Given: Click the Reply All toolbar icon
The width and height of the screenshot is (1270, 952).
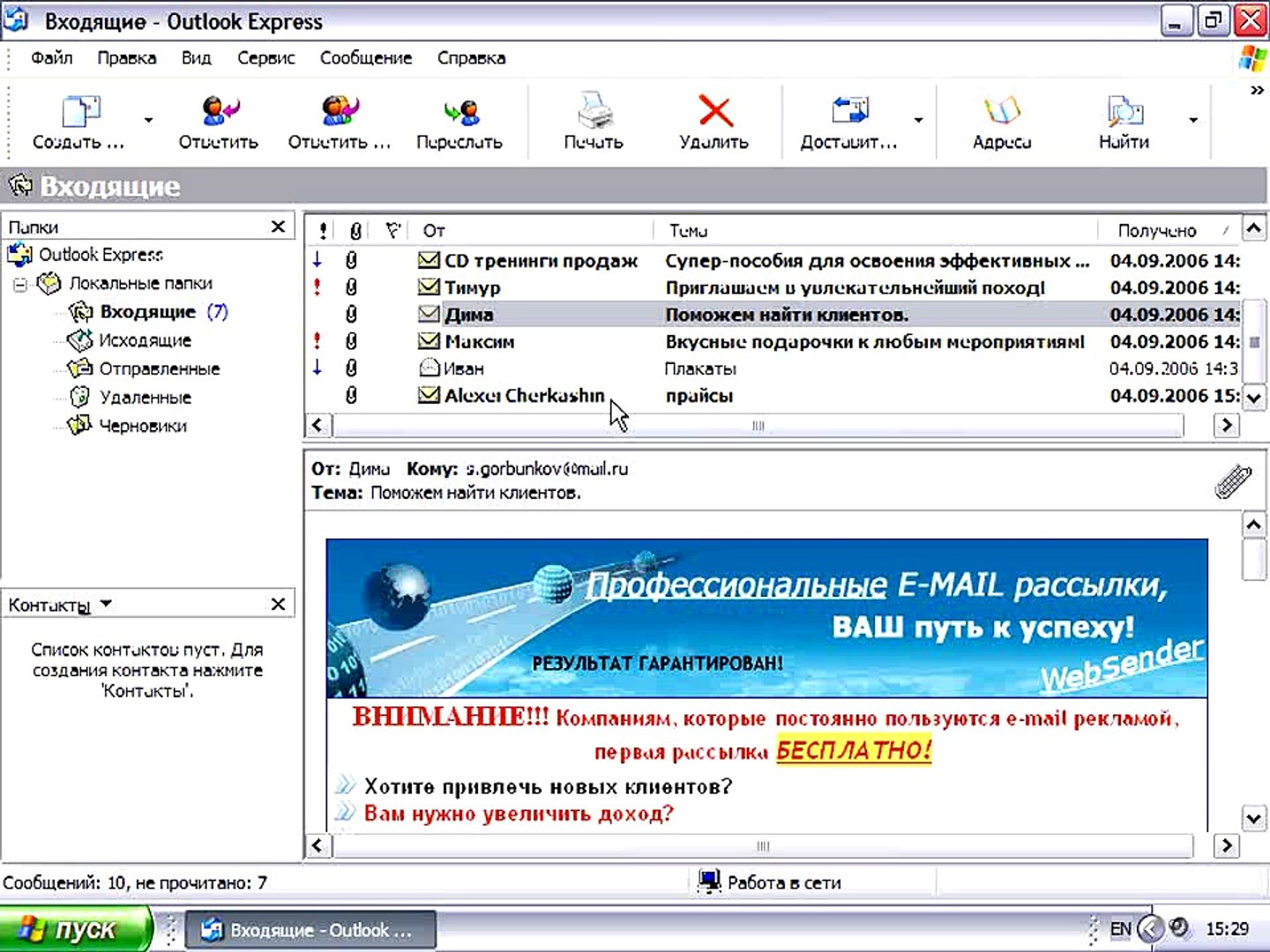Looking at the screenshot, I should (x=340, y=111).
